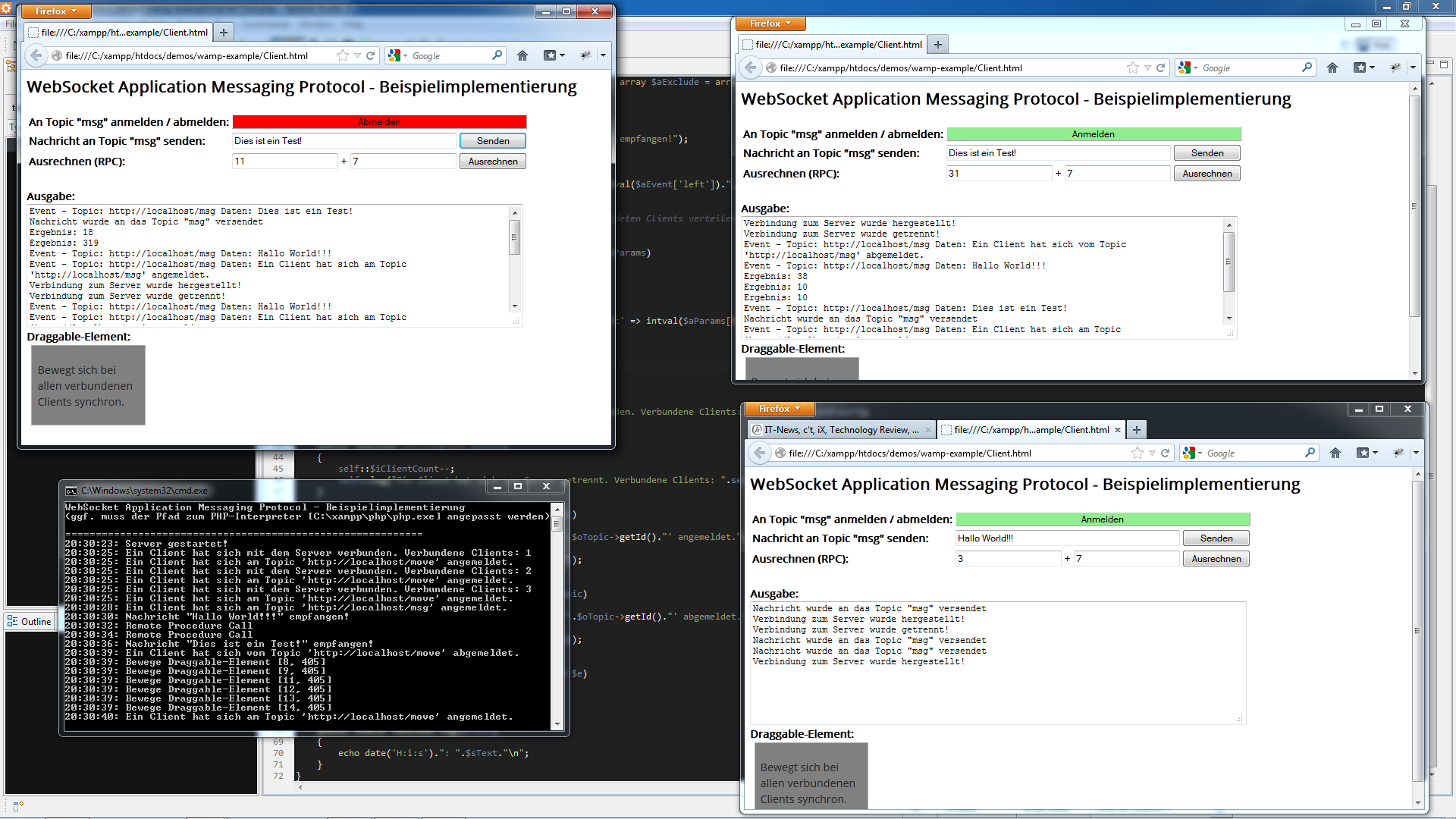Toggle Abmelden button in top-left client
The image size is (1456, 819).
click(378, 121)
